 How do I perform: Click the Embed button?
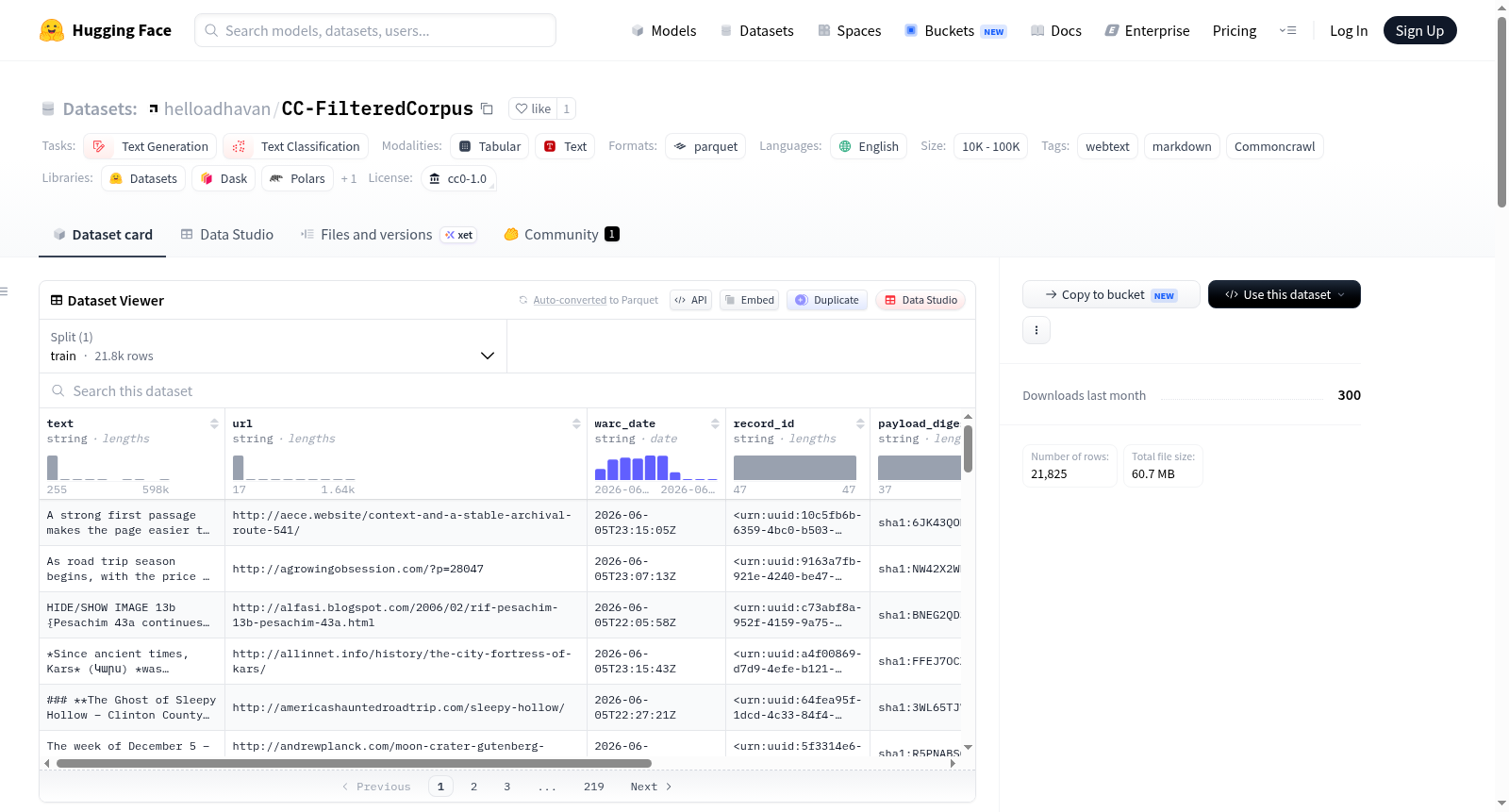click(749, 300)
